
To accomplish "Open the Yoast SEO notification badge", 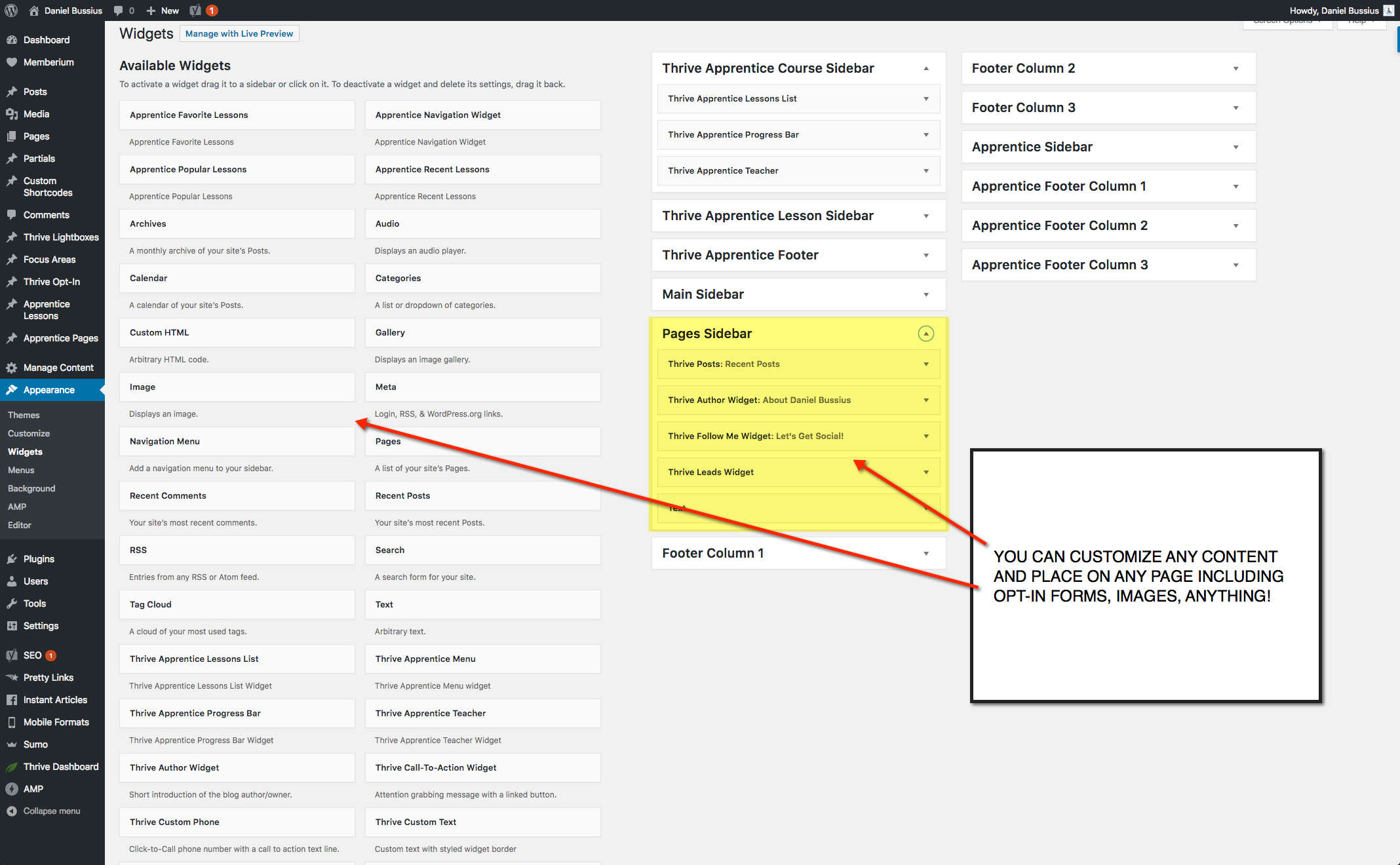I will pyautogui.click(x=210, y=10).
